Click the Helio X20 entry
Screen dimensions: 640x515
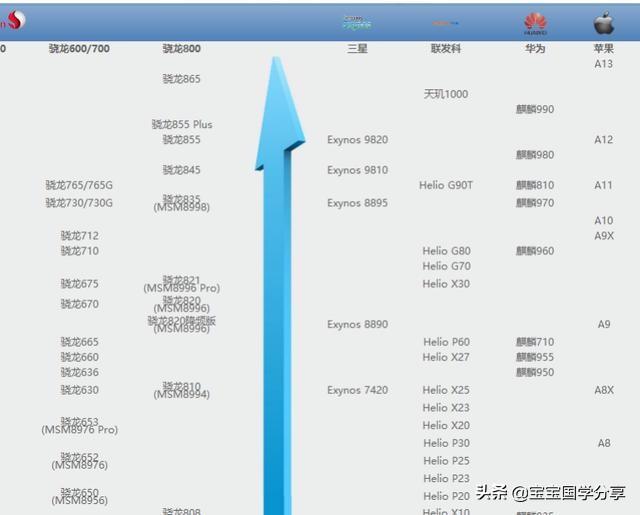pyautogui.click(x=446, y=425)
